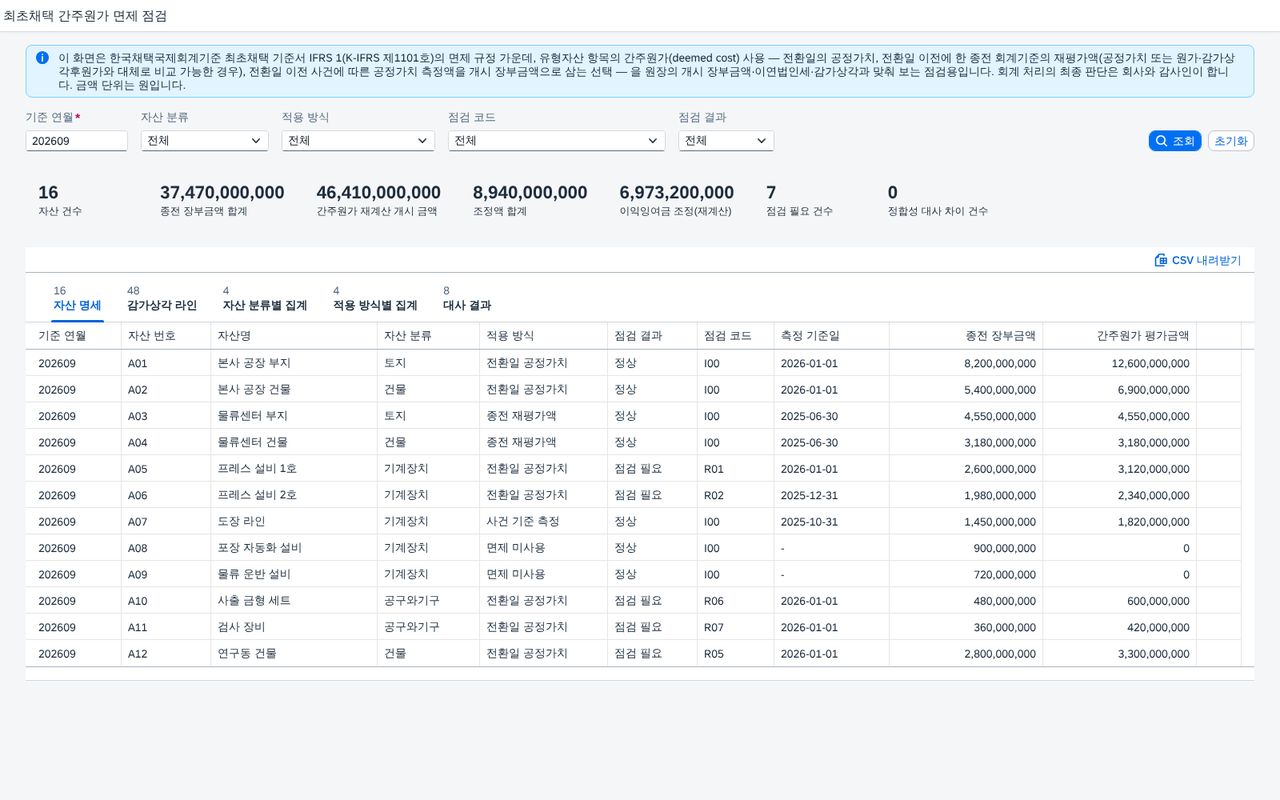Image resolution: width=1280 pixels, height=800 pixels.
Task: Click the 점검 필요 건수 summary value 7
Action: (x=771, y=192)
